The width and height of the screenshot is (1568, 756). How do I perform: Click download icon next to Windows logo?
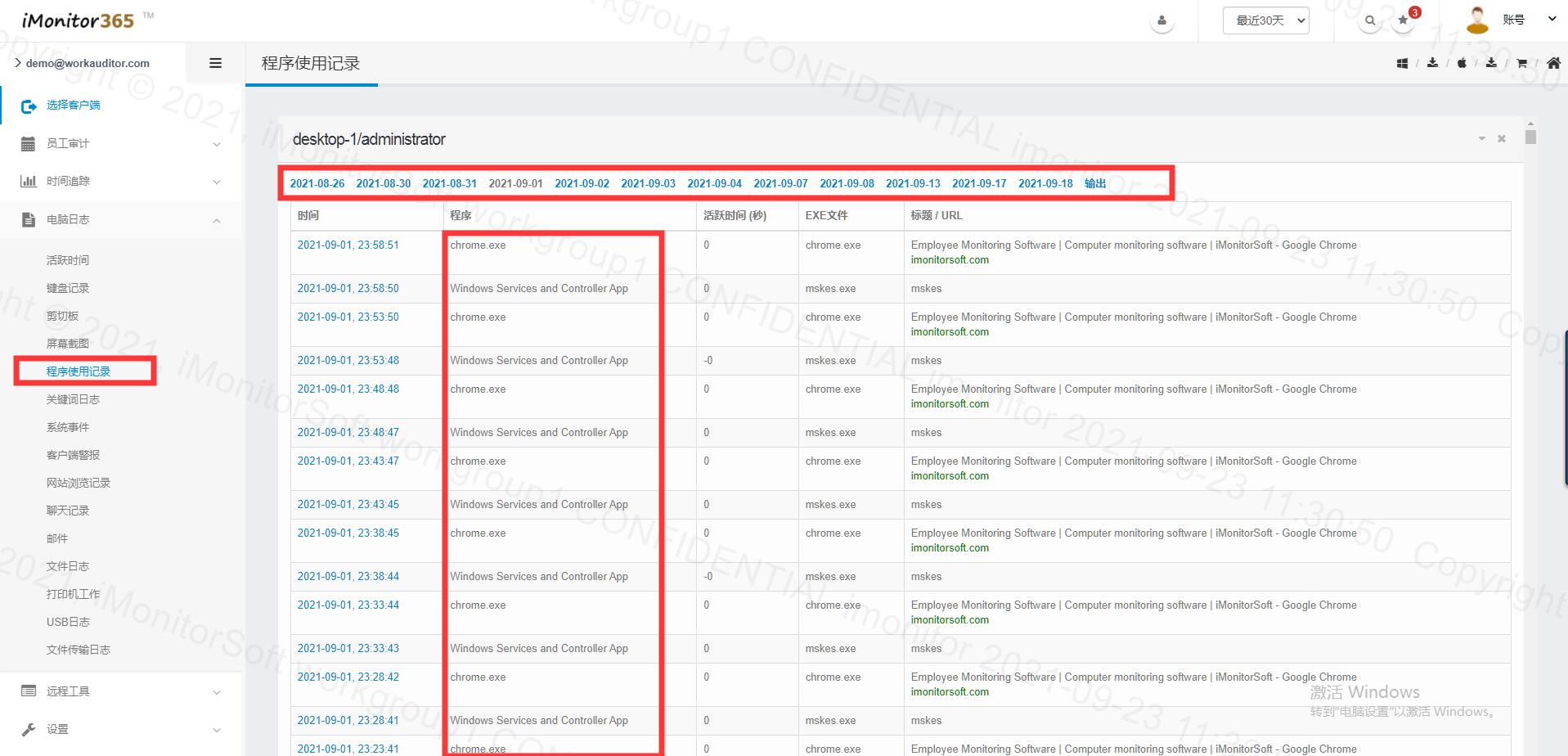click(x=1432, y=62)
